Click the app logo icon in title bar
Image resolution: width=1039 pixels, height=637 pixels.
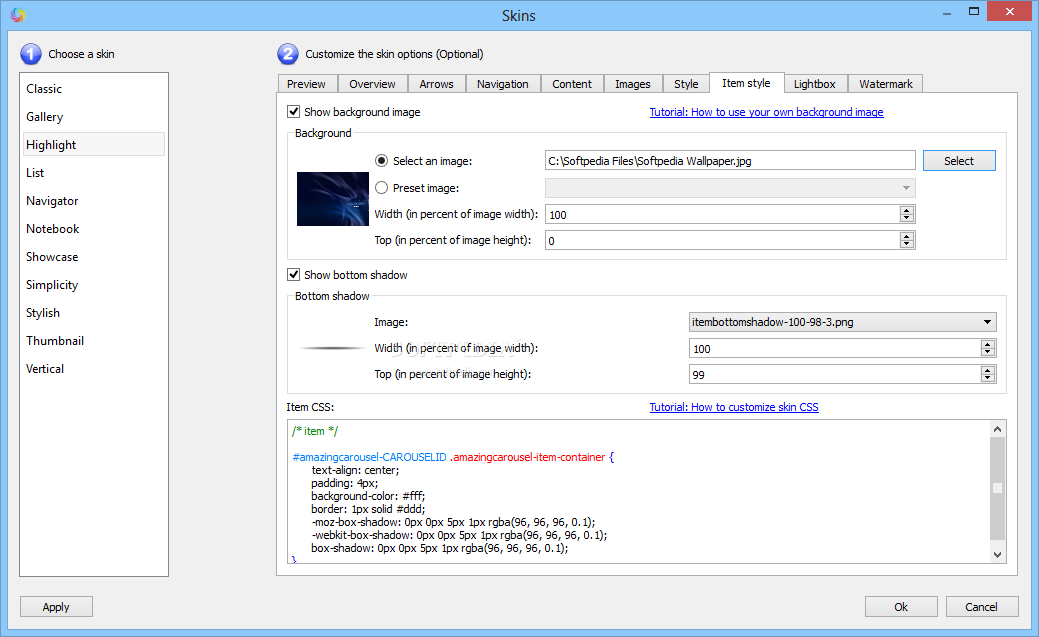click(x=18, y=15)
